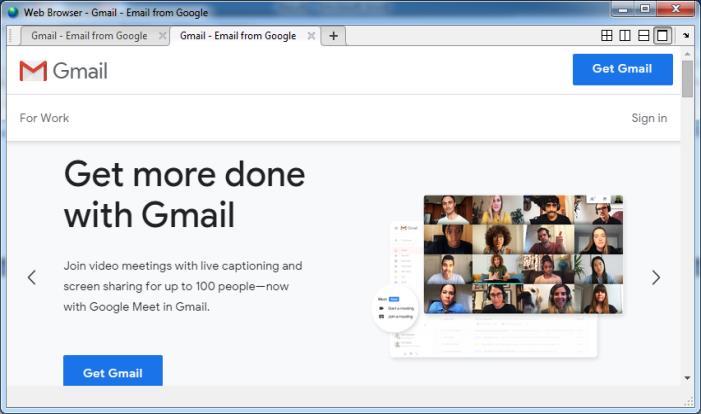Select the vertical split layout icon
The width and height of the screenshot is (701, 414).
[625, 35]
